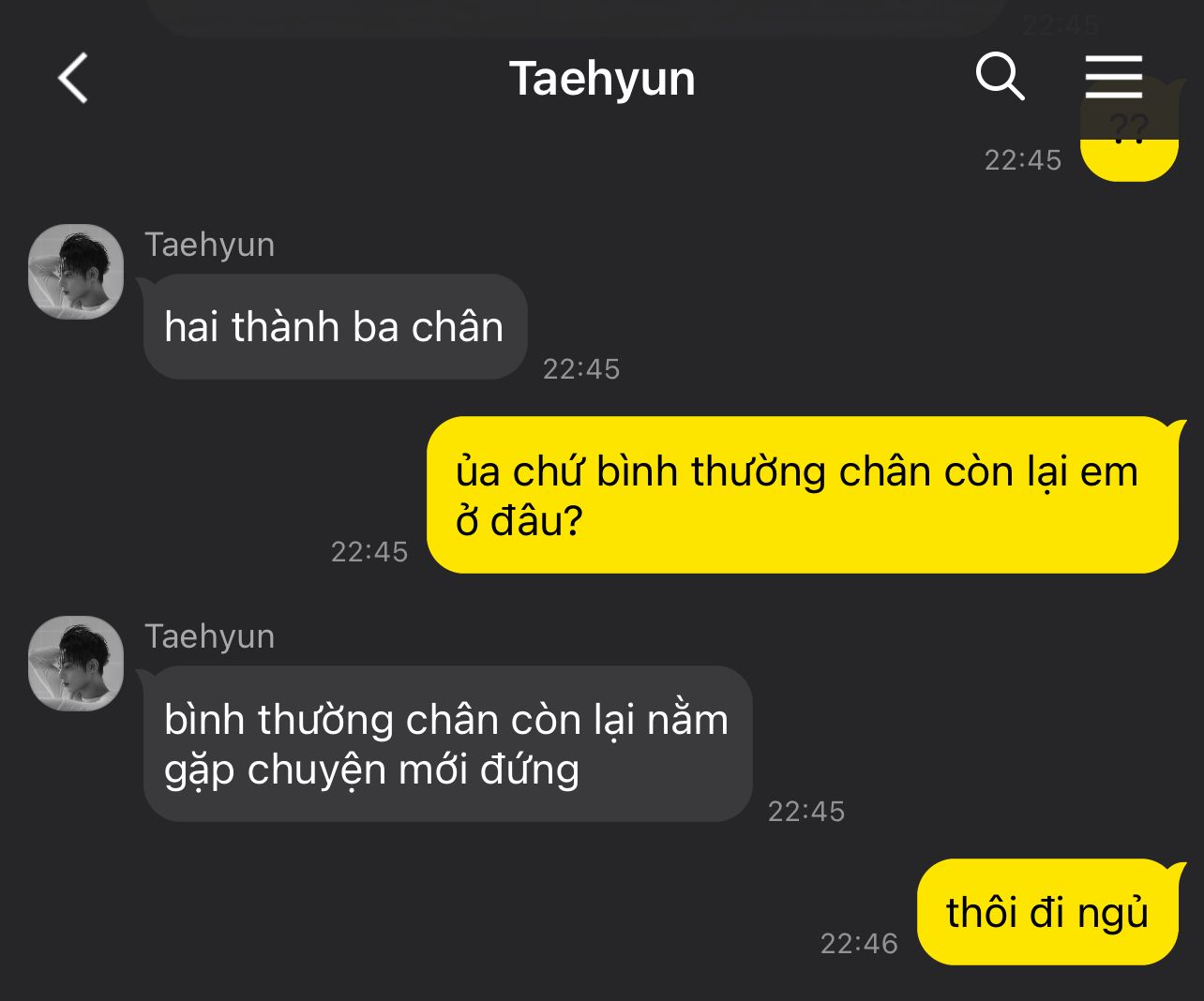Tap the yellow "??" message bubble
The image size is (1204, 1001).
click(1129, 131)
